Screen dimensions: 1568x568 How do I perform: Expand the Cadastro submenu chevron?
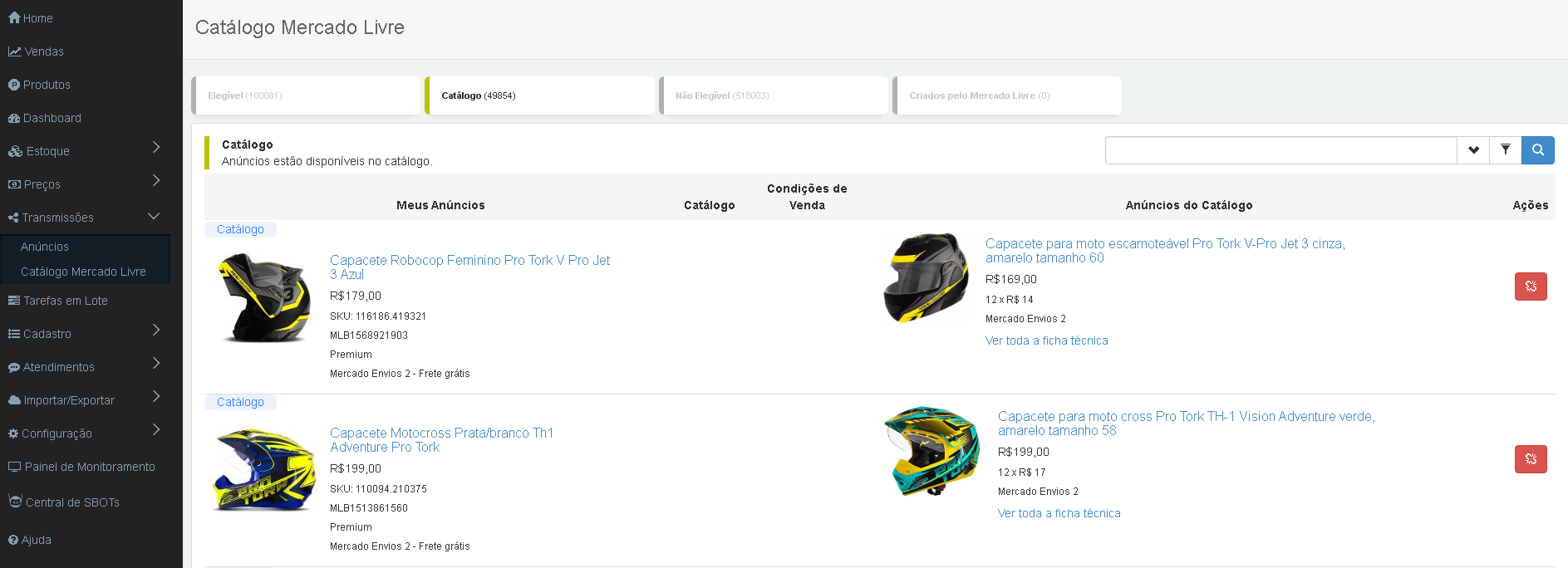tap(156, 331)
